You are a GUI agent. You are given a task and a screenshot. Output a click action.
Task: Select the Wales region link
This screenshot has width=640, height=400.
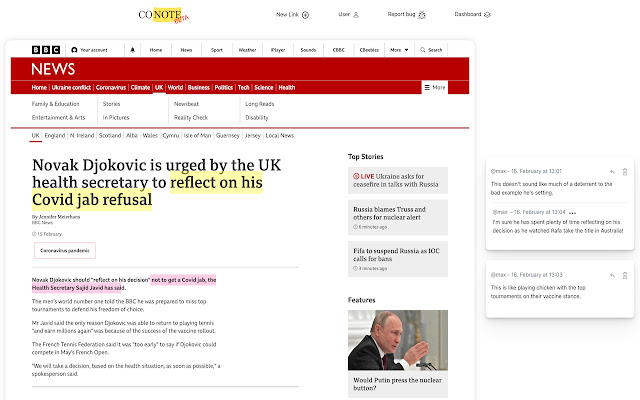pyautogui.click(x=150, y=136)
